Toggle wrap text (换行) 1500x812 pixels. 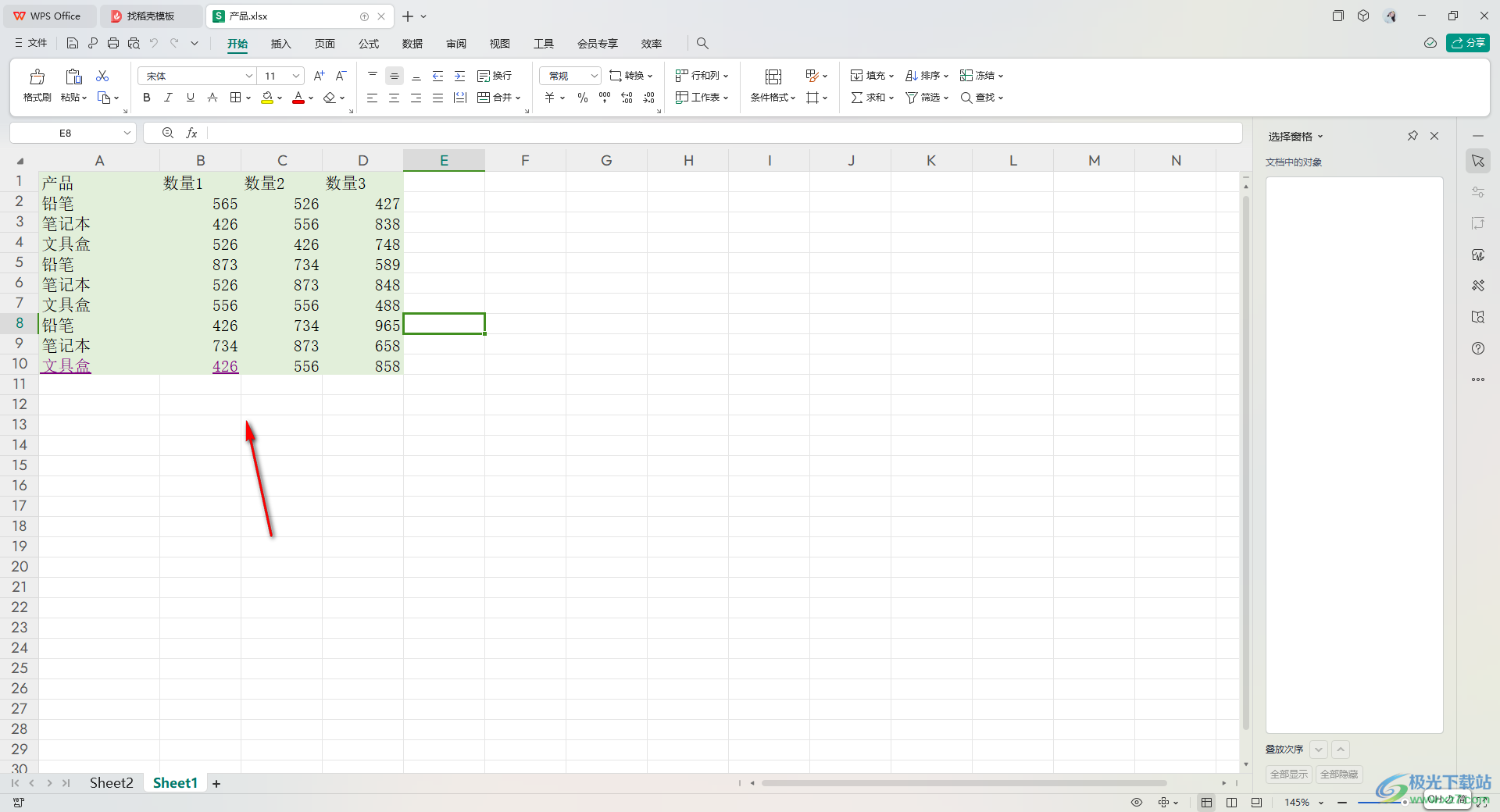coord(495,76)
